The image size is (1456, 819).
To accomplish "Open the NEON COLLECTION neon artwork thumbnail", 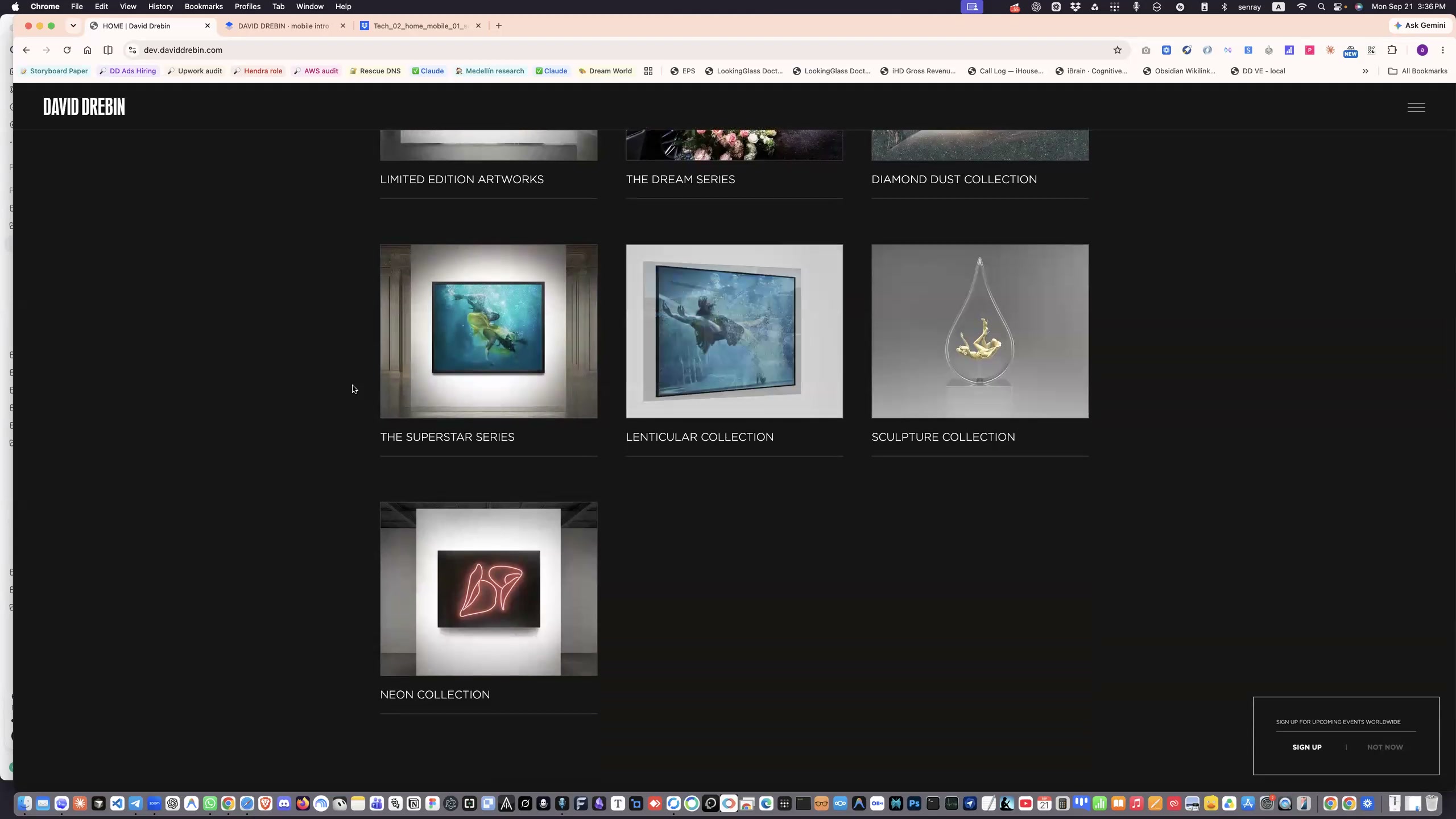I will pyautogui.click(x=489, y=589).
